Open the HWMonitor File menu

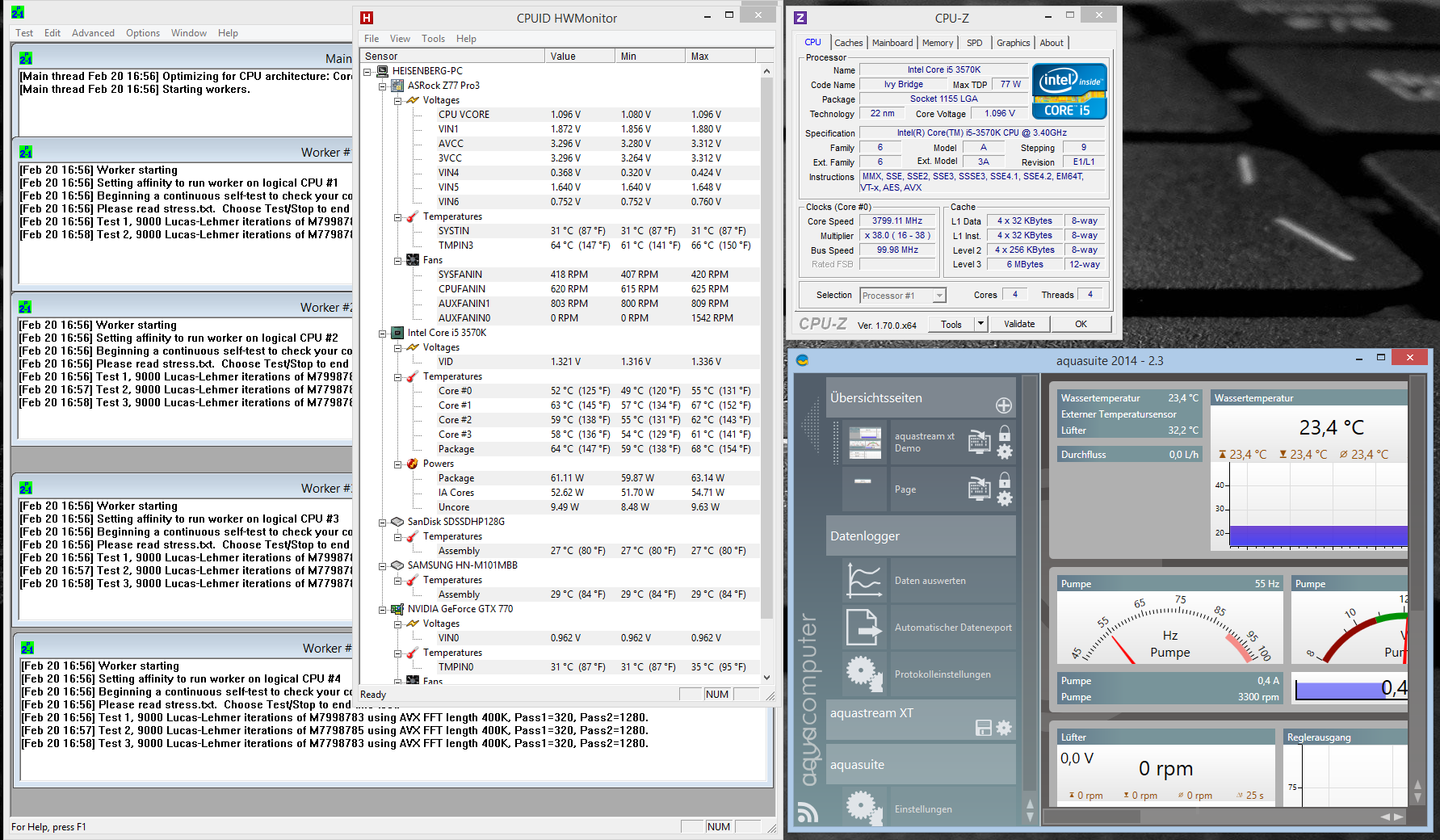click(372, 39)
